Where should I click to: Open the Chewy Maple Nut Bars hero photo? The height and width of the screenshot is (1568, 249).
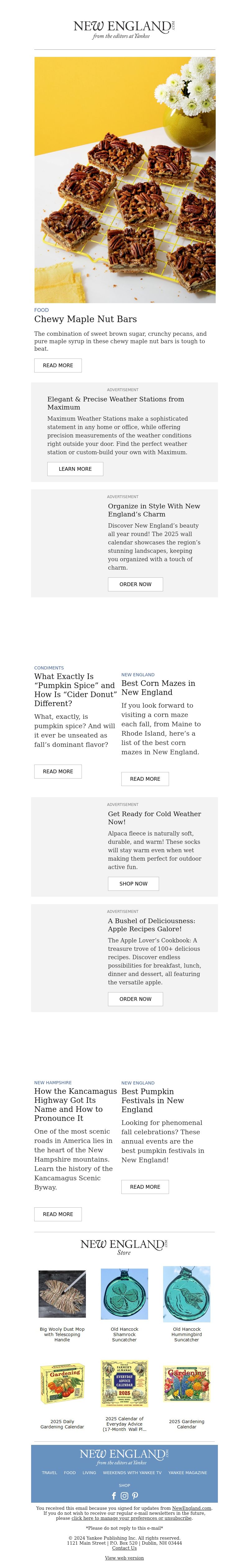(125, 180)
